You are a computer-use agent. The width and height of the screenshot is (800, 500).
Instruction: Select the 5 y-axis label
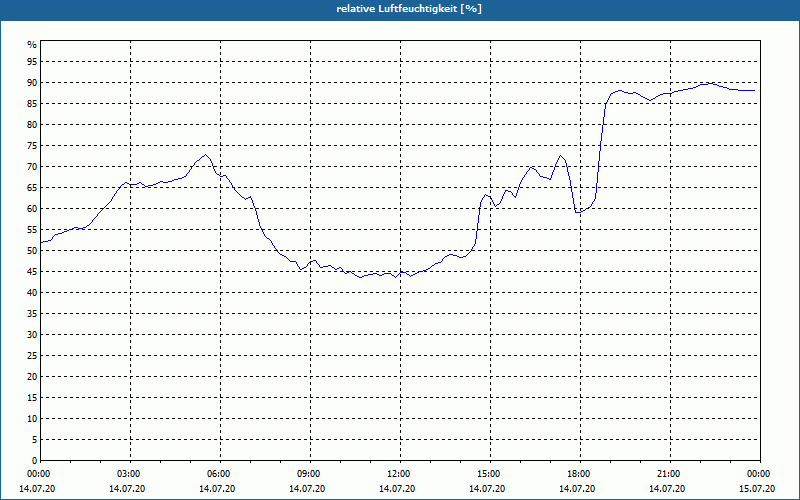34,440
